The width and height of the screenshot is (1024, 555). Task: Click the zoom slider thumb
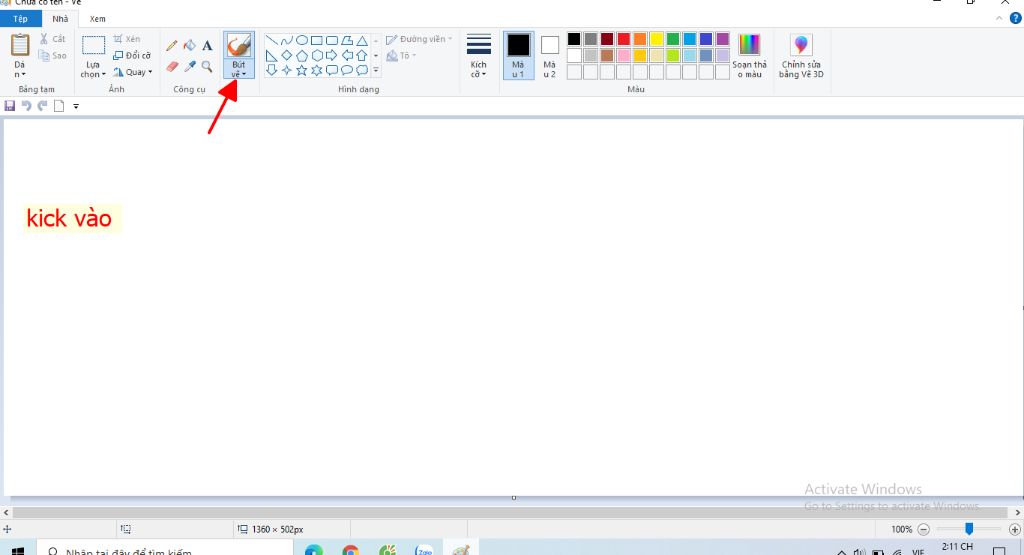coord(969,529)
